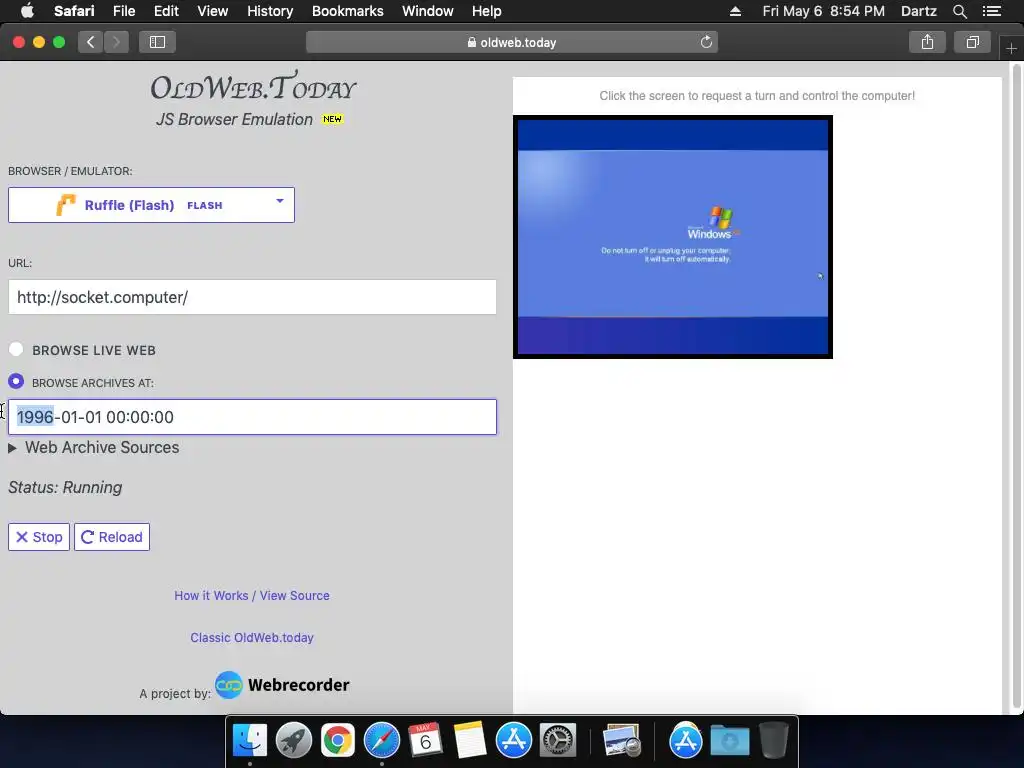Add a new tab with plus icon
This screenshot has height=768, width=1024.
click(x=1011, y=48)
